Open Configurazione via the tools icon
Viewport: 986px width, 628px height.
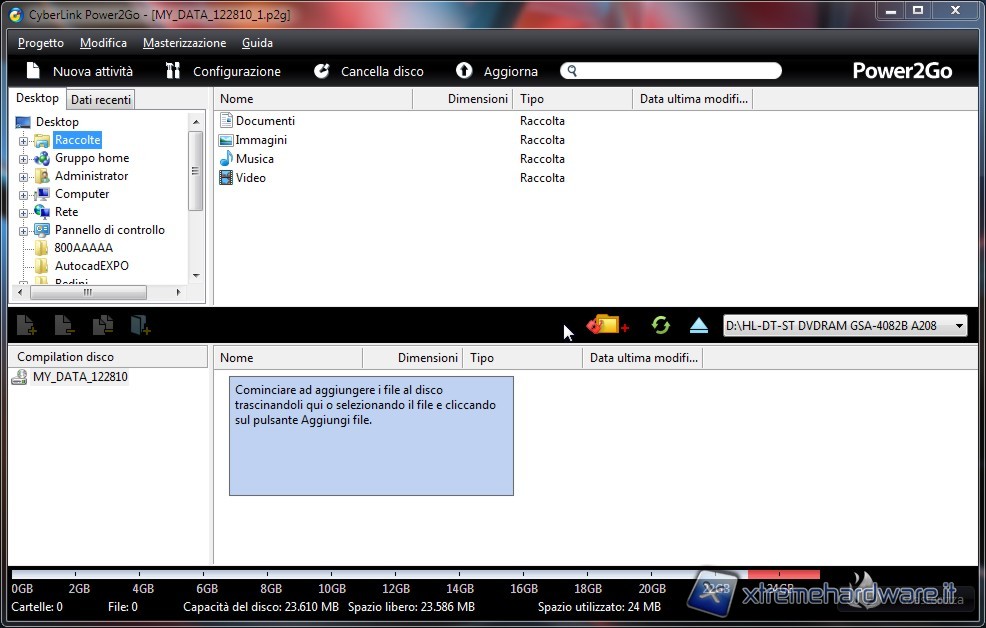pos(173,71)
